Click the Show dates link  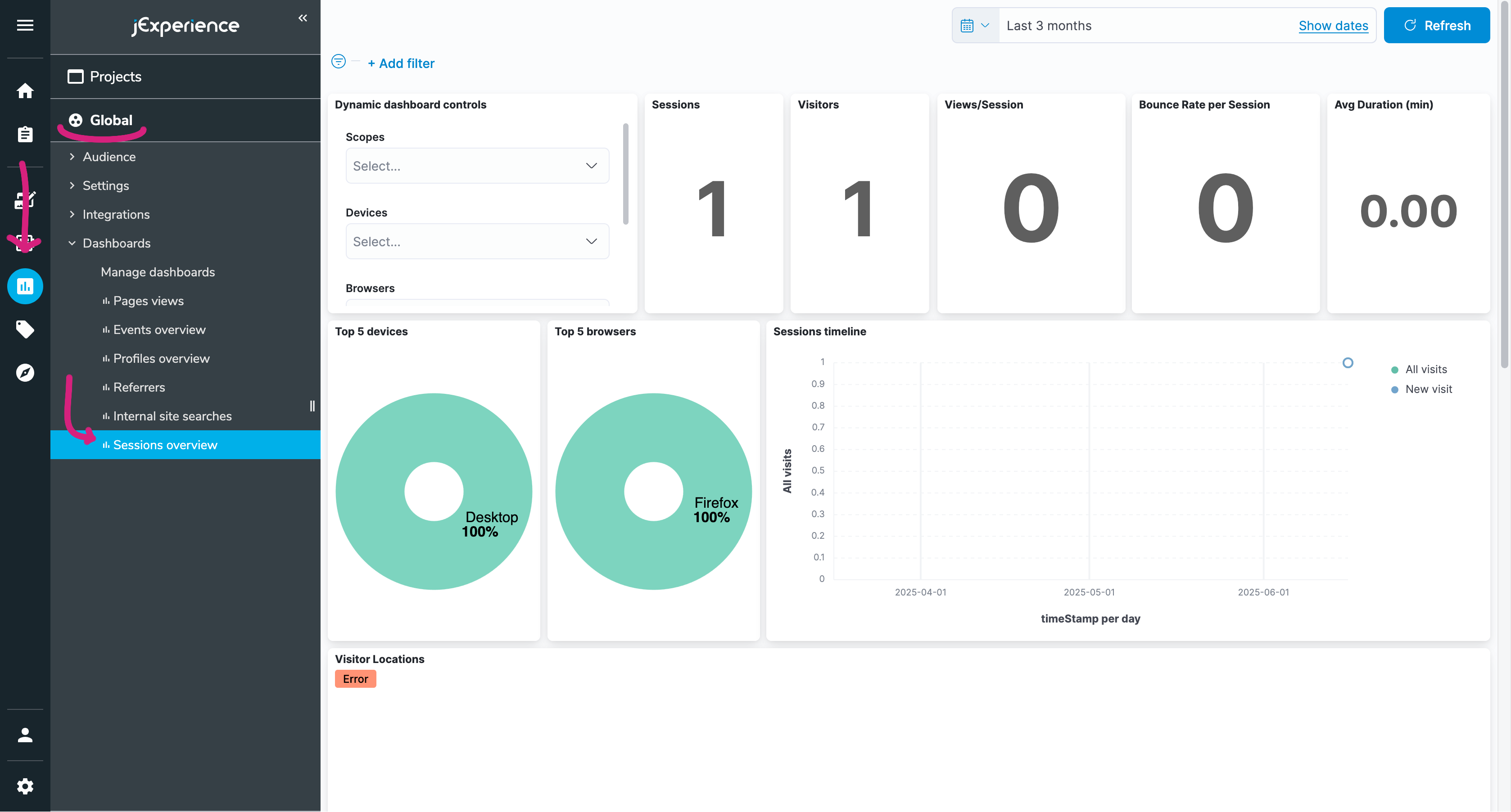[x=1333, y=26]
